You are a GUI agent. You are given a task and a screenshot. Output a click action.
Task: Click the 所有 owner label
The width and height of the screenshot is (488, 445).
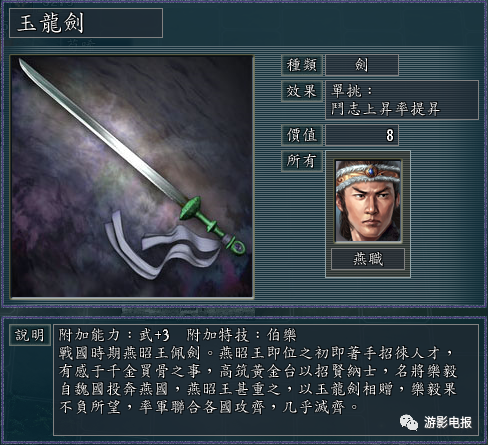click(x=302, y=161)
